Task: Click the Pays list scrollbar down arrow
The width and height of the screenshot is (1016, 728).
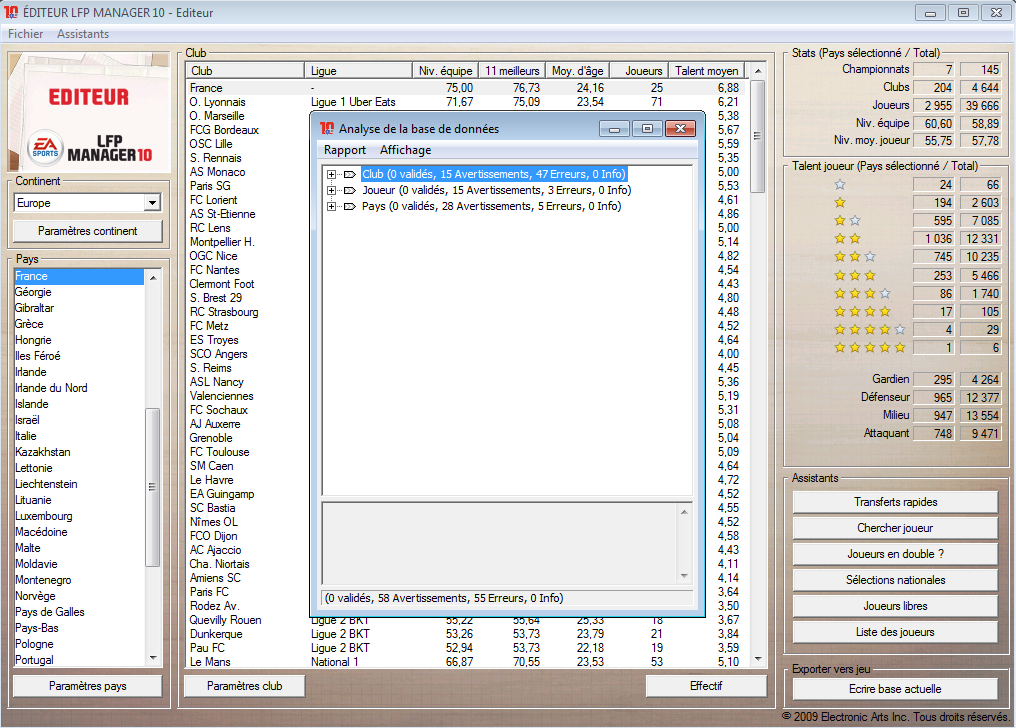Action: tap(153, 659)
